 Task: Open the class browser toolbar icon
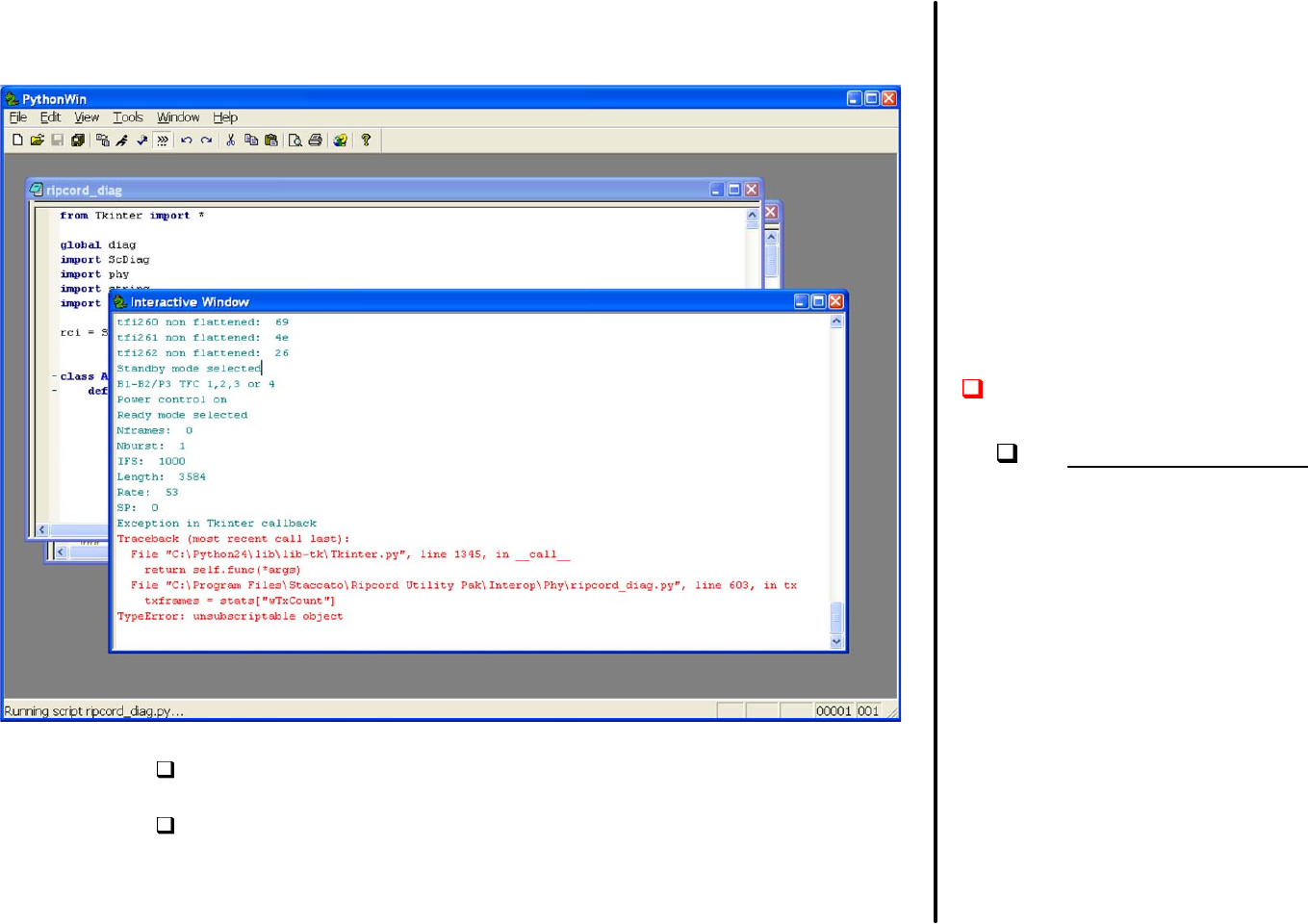point(103,141)
